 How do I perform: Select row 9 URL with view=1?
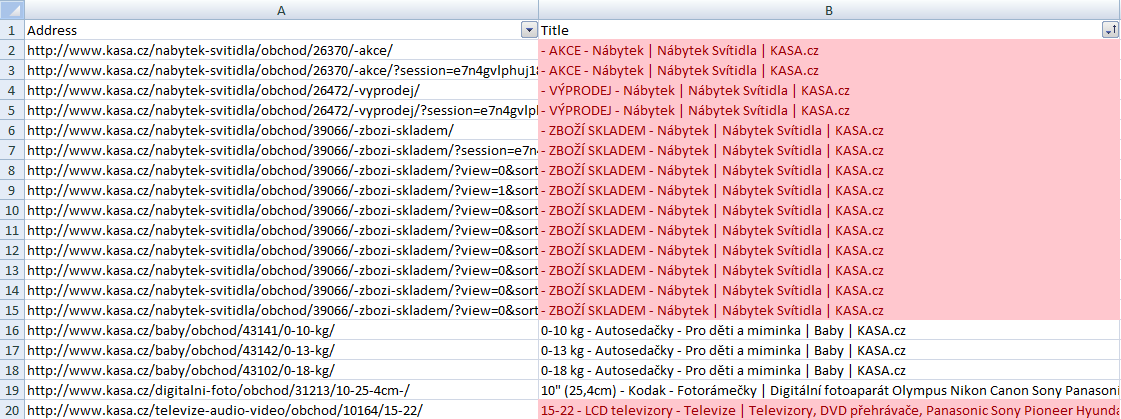point(282,190)
